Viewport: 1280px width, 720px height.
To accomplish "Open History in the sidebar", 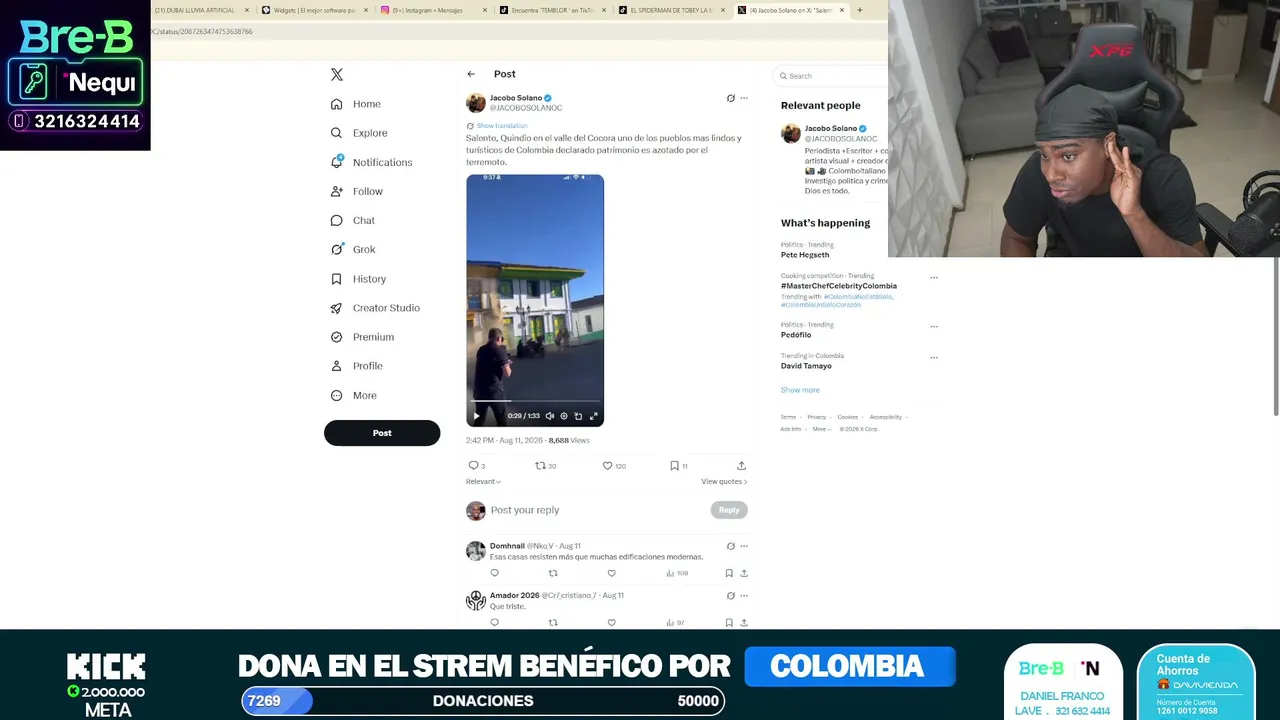I will tap(358, 279).
